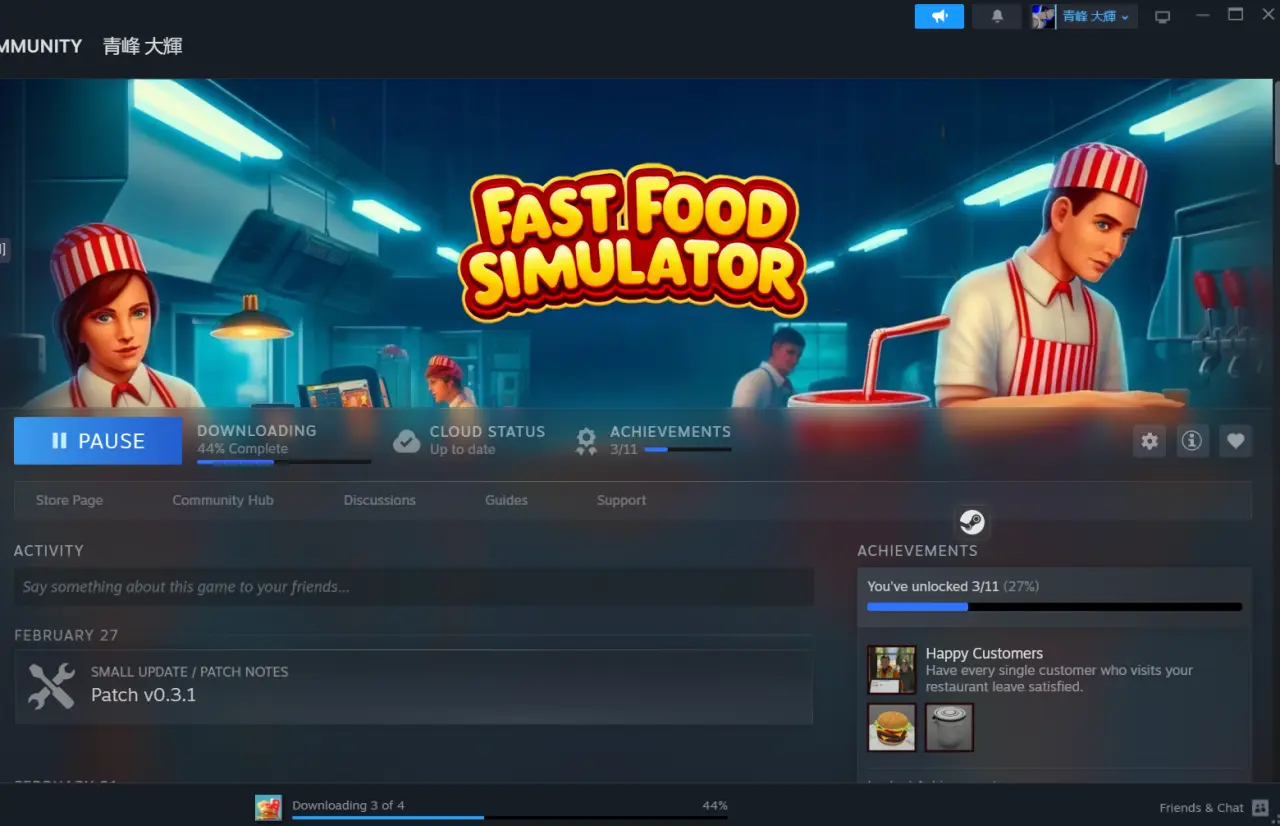This screenshot has height=826, width=1280.
Task: Click the vertical scrollbar thumb
Action: coord(1275,122)
